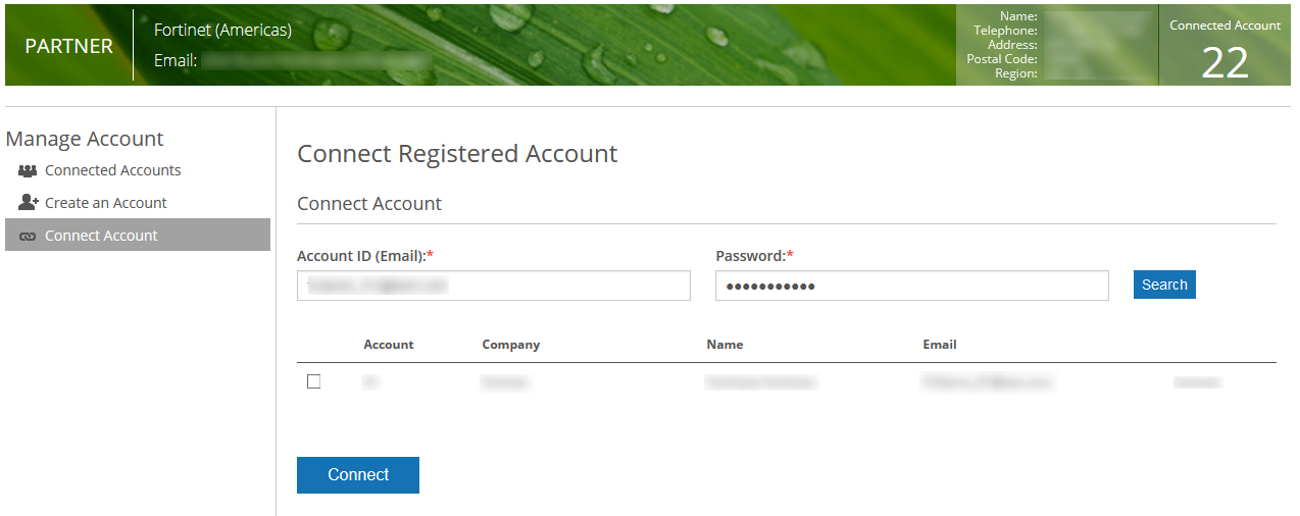The width and height of the screenshot is (1300, 516).
Task: Select Create an Account in the sidebar
Action: point(106,203)
